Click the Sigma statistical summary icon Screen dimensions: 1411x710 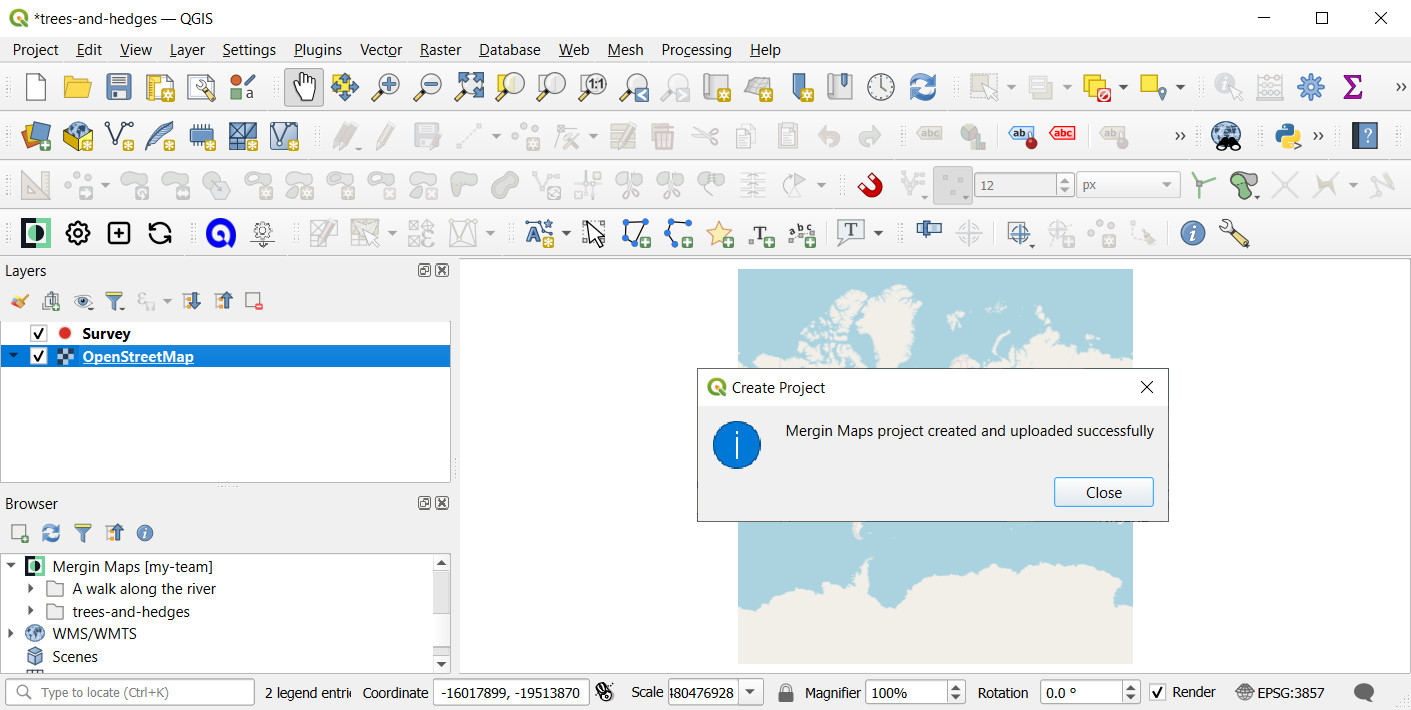1353,87
